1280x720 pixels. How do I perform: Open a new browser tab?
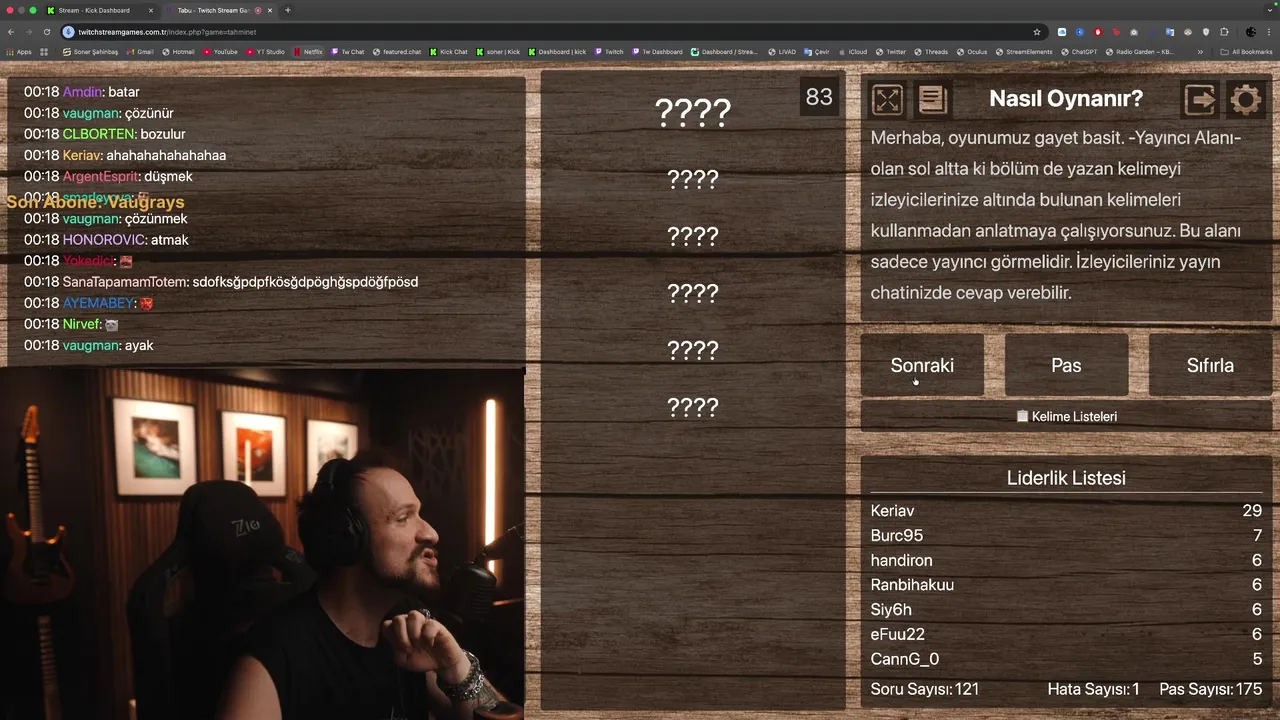[287, 10]
